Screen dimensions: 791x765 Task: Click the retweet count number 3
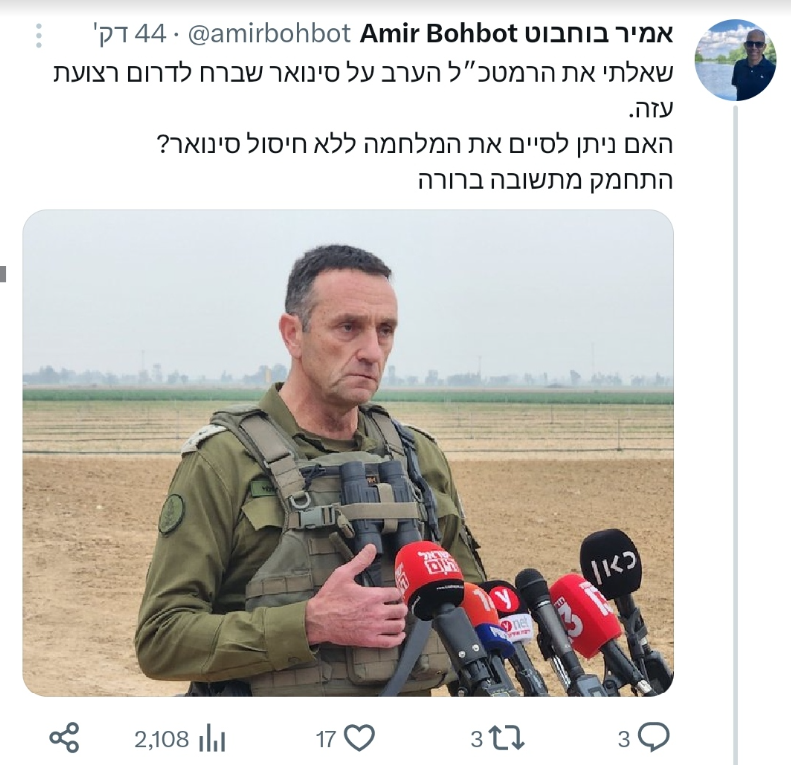[477, 740]
